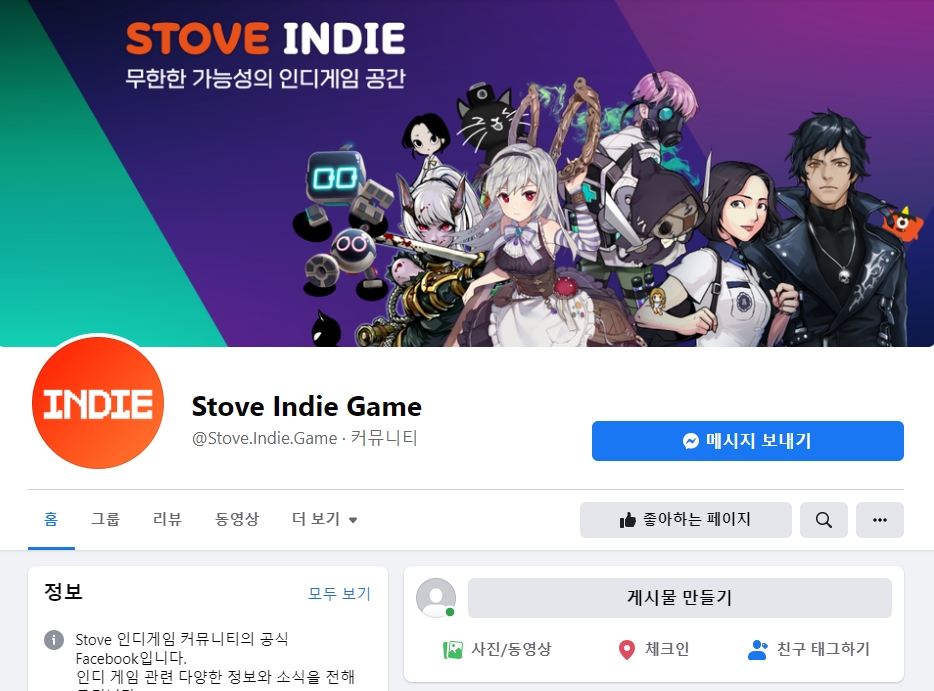Open the 모두 보기 link in 정보

(x=340, y=593)
